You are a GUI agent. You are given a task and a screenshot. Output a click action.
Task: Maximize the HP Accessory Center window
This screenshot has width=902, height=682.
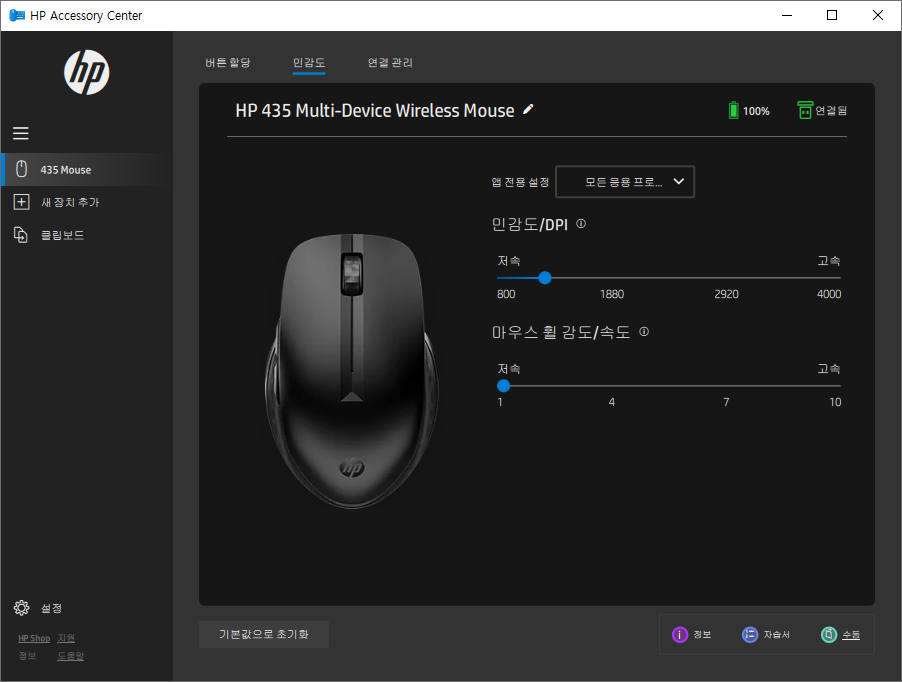tap(832, 16)
